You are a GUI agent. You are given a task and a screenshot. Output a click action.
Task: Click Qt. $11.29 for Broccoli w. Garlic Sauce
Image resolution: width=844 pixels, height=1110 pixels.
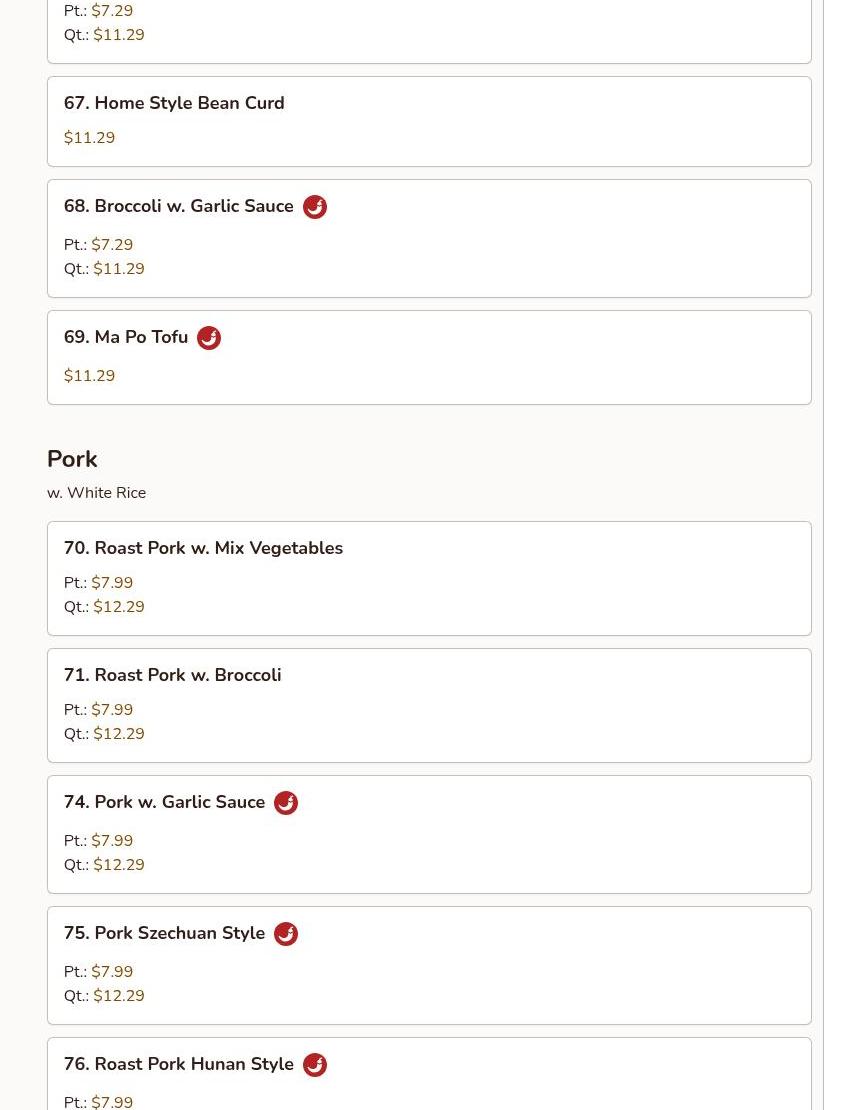pyautogui.click(x=118, y=269)
